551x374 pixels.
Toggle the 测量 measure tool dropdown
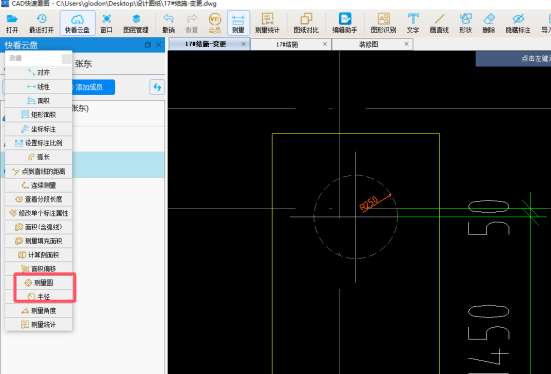click(238, 23)
